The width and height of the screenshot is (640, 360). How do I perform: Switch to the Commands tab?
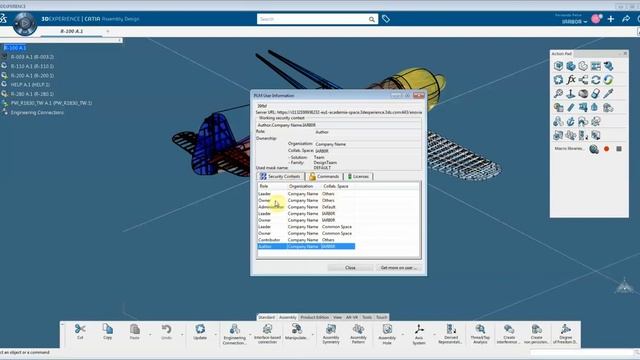pos(324,176)
